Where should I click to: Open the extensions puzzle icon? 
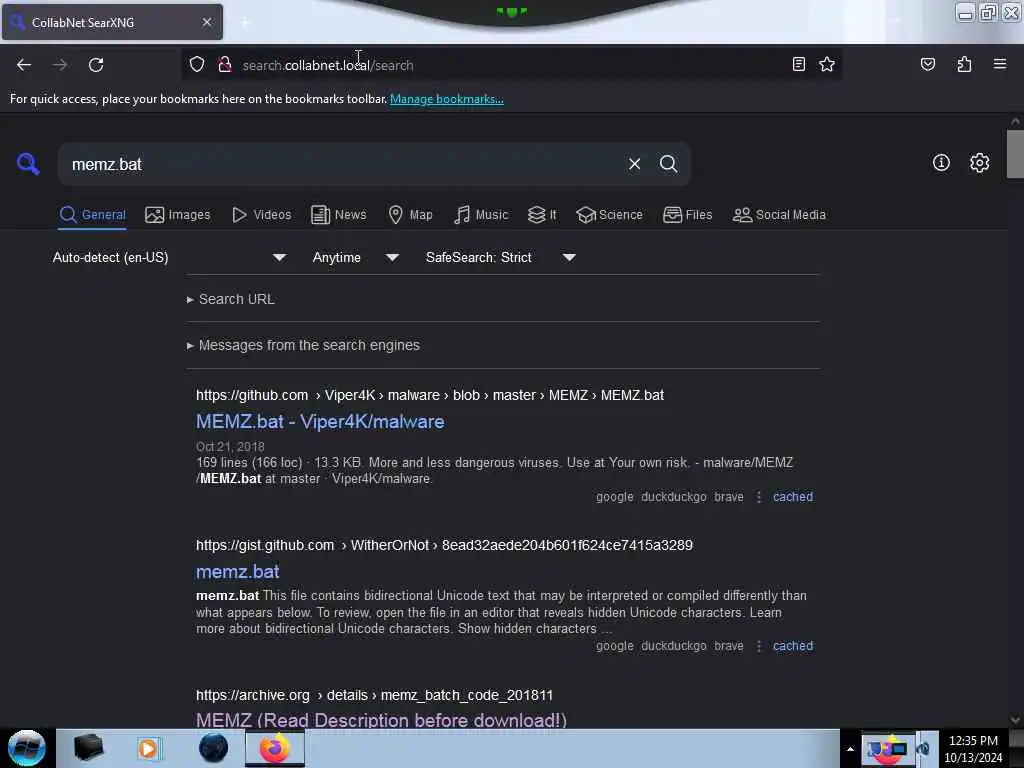pyautogui.click(x=964, y=64)
